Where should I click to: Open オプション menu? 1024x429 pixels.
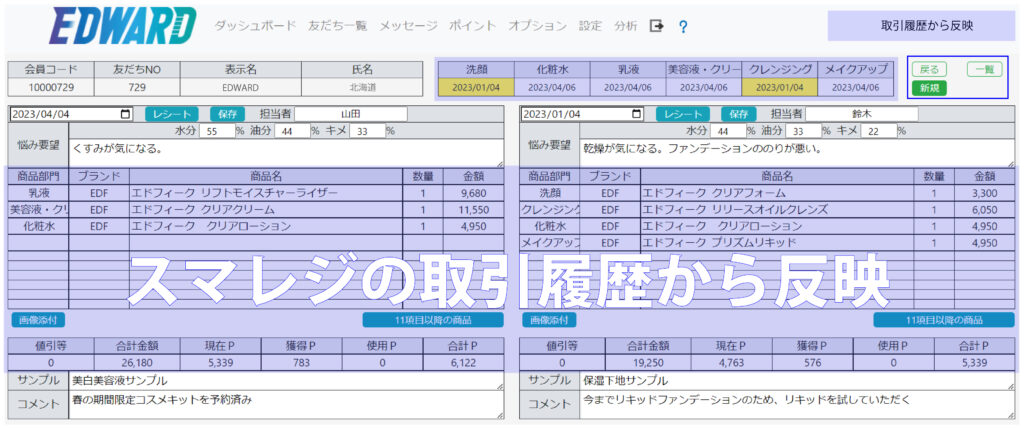537,26
